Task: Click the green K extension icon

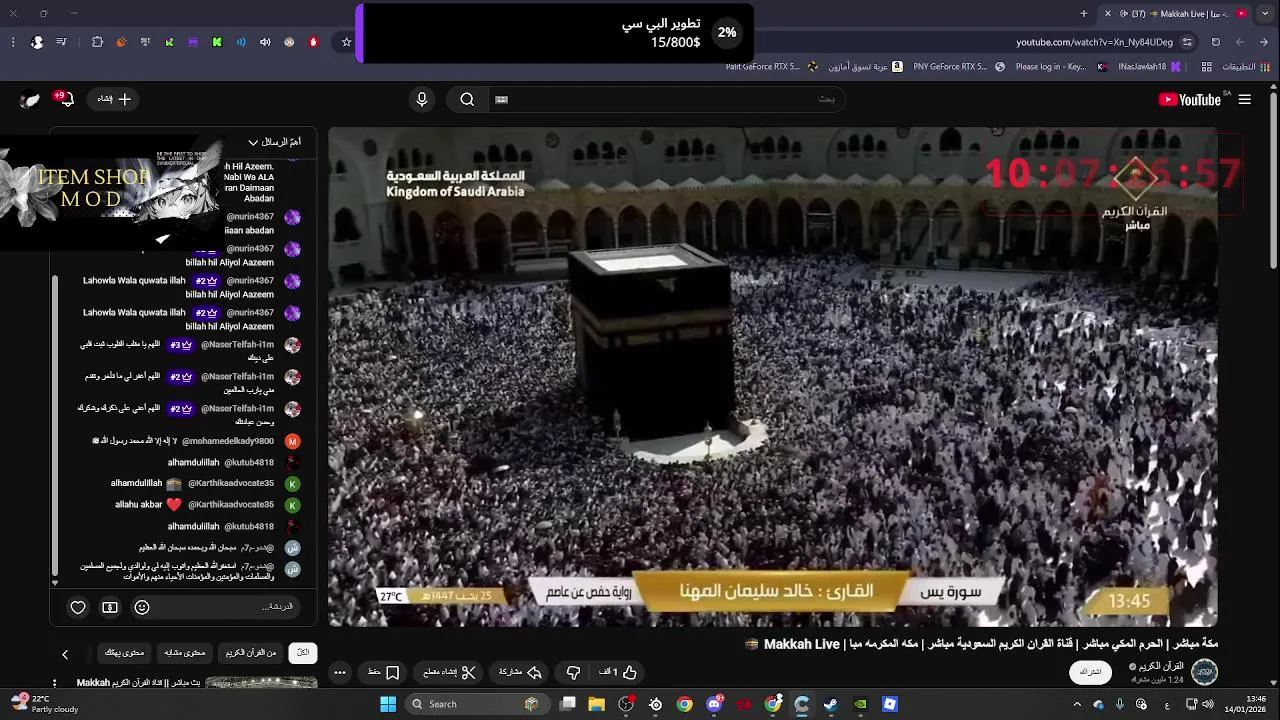Action: coord(217,42)
